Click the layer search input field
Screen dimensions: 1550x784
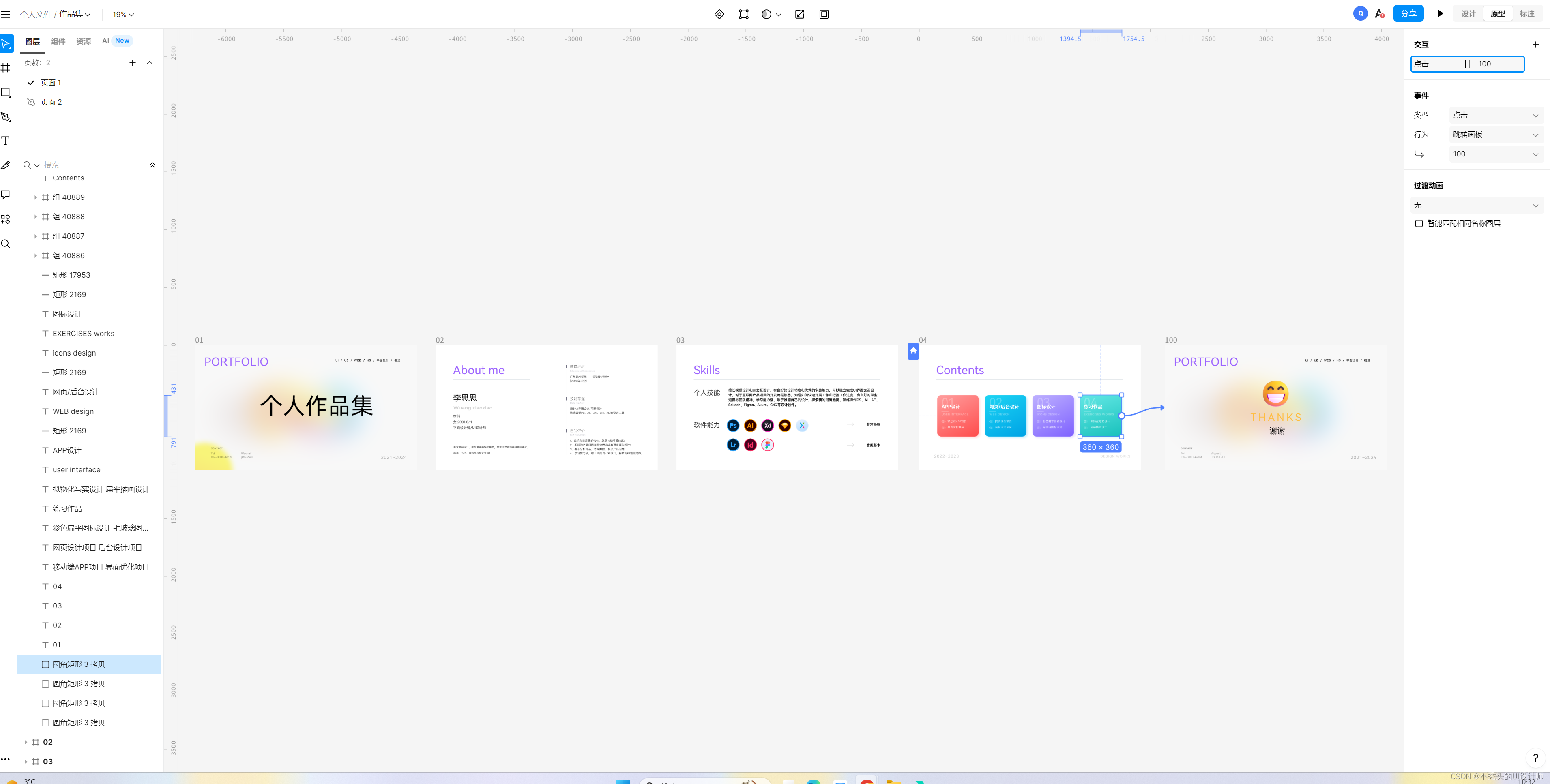pyautogui.click(x=90, y=165)
